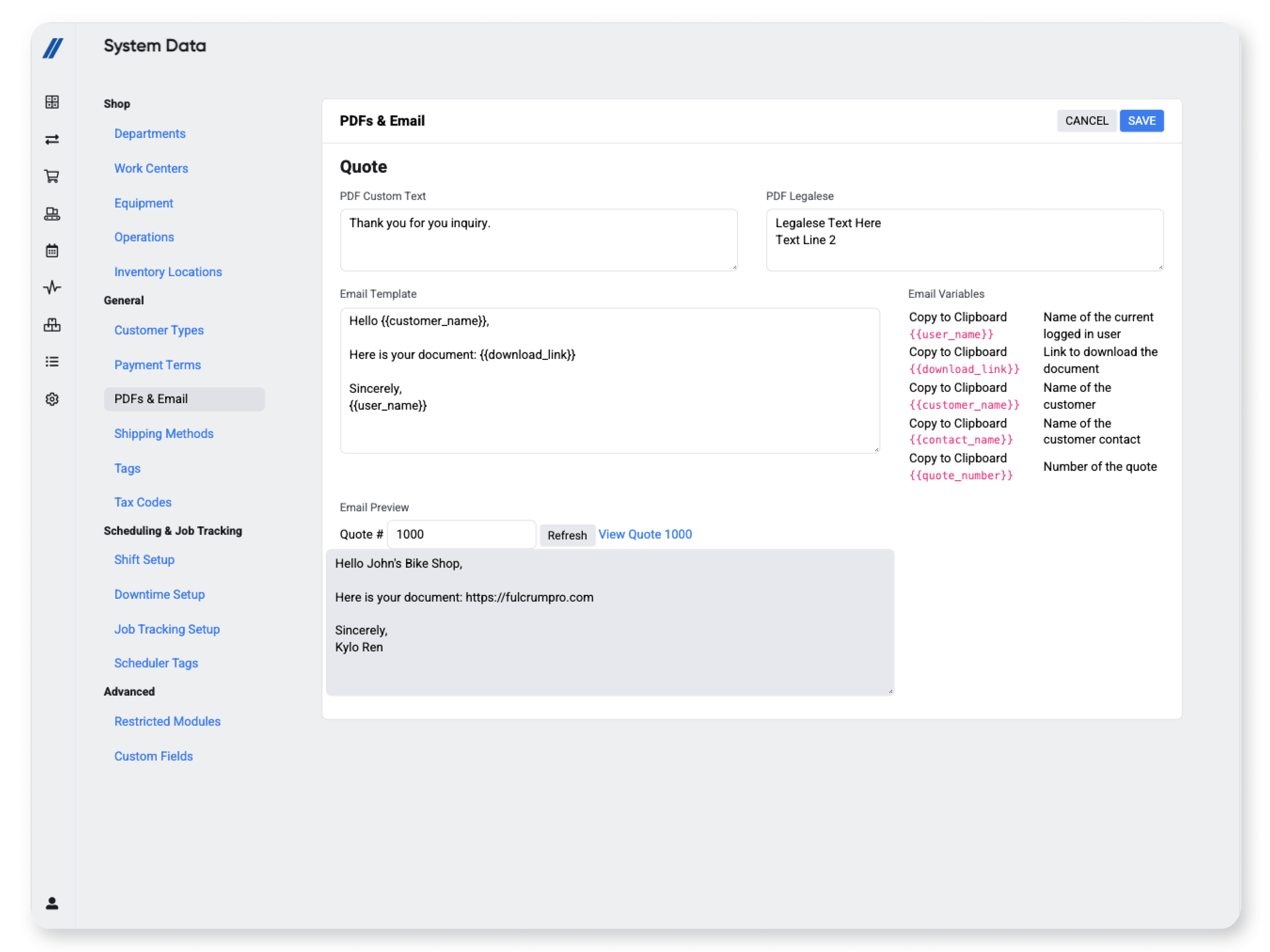Viewport: 1270px width, 952px height.
Task: Open the View Quote 1000 link
Action: (x=645, y=535)
